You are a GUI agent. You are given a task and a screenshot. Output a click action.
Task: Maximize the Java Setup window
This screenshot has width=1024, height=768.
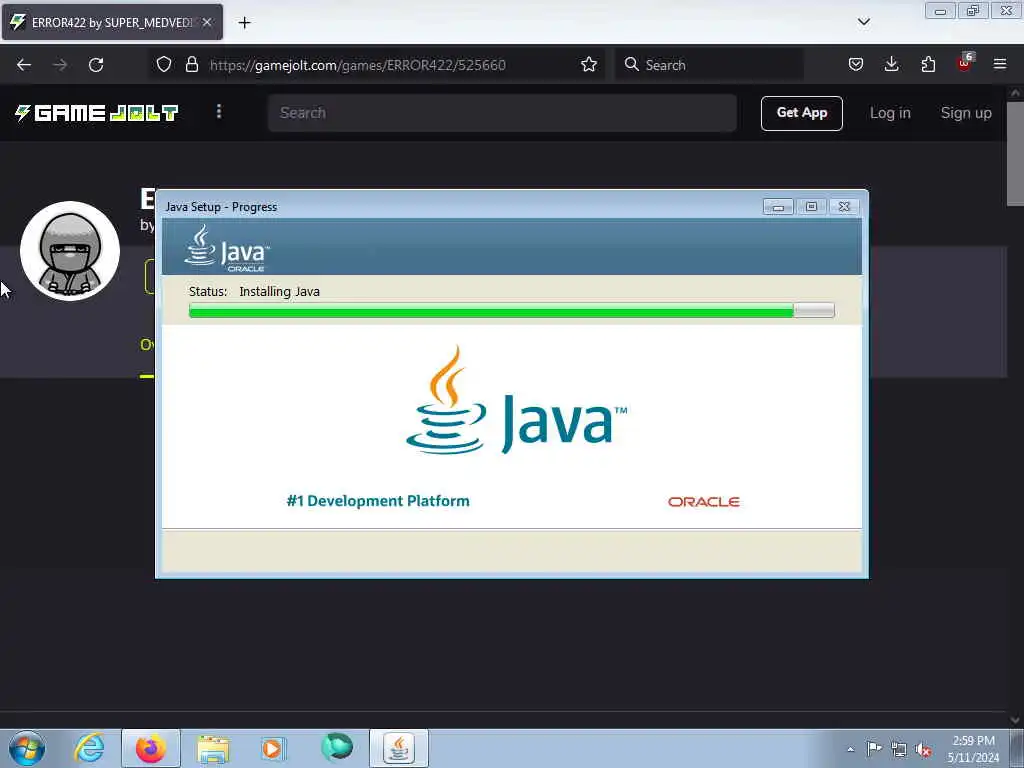(x=811, y=207)
